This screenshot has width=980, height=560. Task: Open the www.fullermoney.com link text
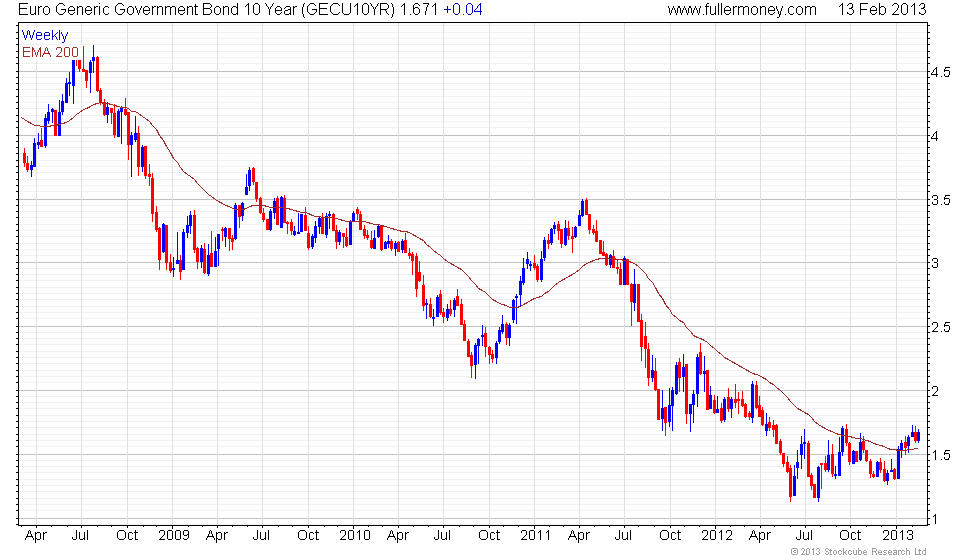click(742, 10)
